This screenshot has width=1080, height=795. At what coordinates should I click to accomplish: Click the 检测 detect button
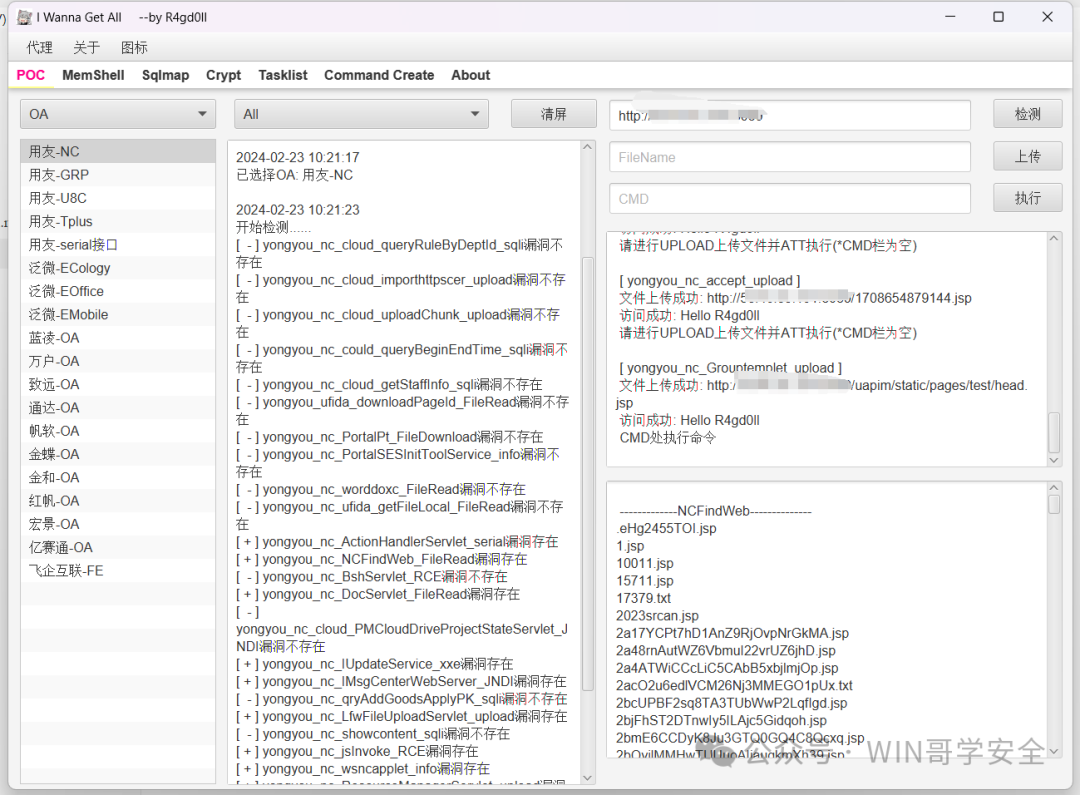pyautogui.click(x=1028, y=114)
